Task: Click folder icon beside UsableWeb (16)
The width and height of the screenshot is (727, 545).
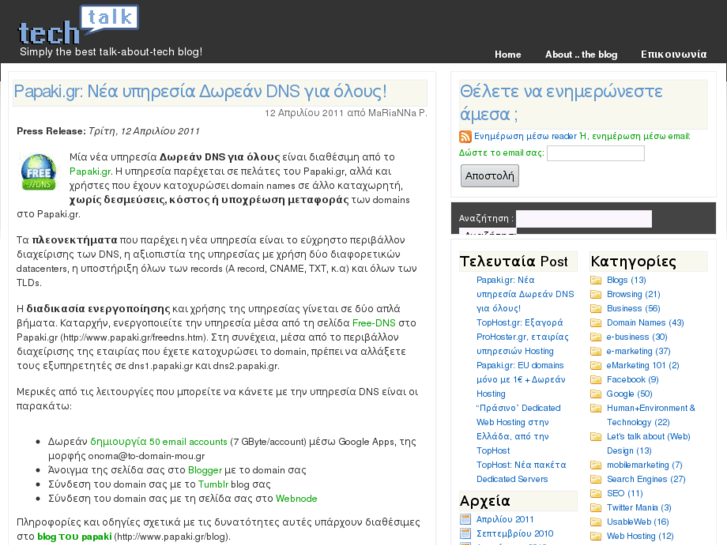Action: click(596, 522)
